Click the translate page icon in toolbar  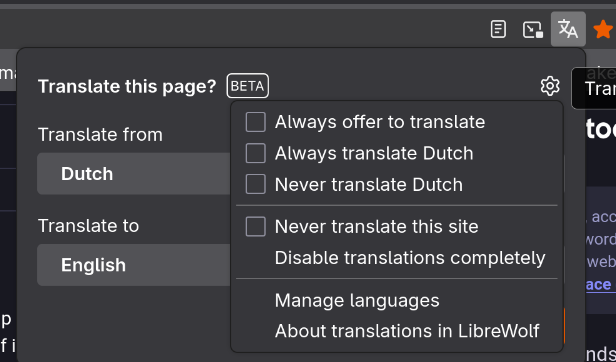(x=568, y=29)
